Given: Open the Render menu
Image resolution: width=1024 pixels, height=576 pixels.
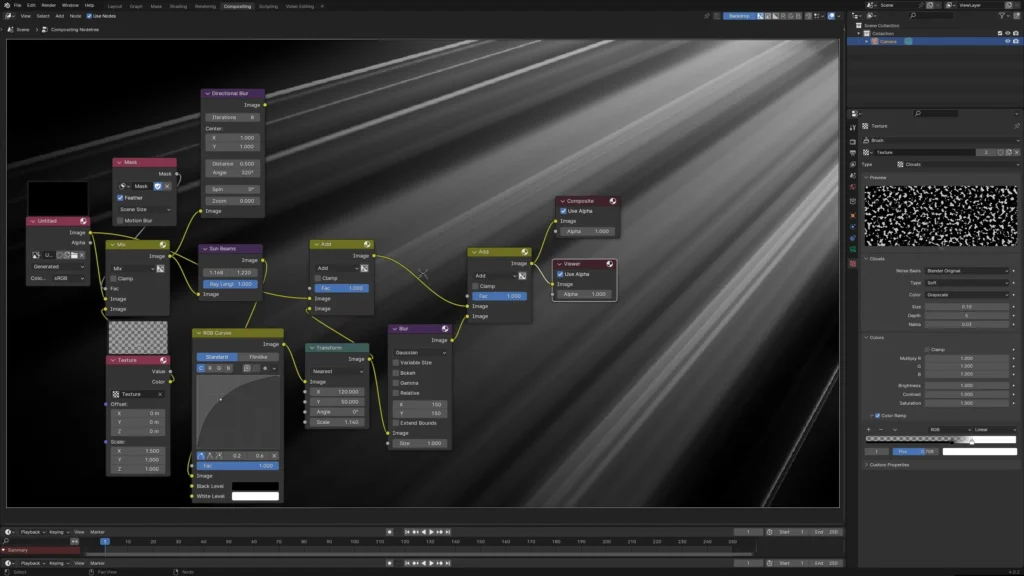Looking at the screenshot, I should click(49, 6).
